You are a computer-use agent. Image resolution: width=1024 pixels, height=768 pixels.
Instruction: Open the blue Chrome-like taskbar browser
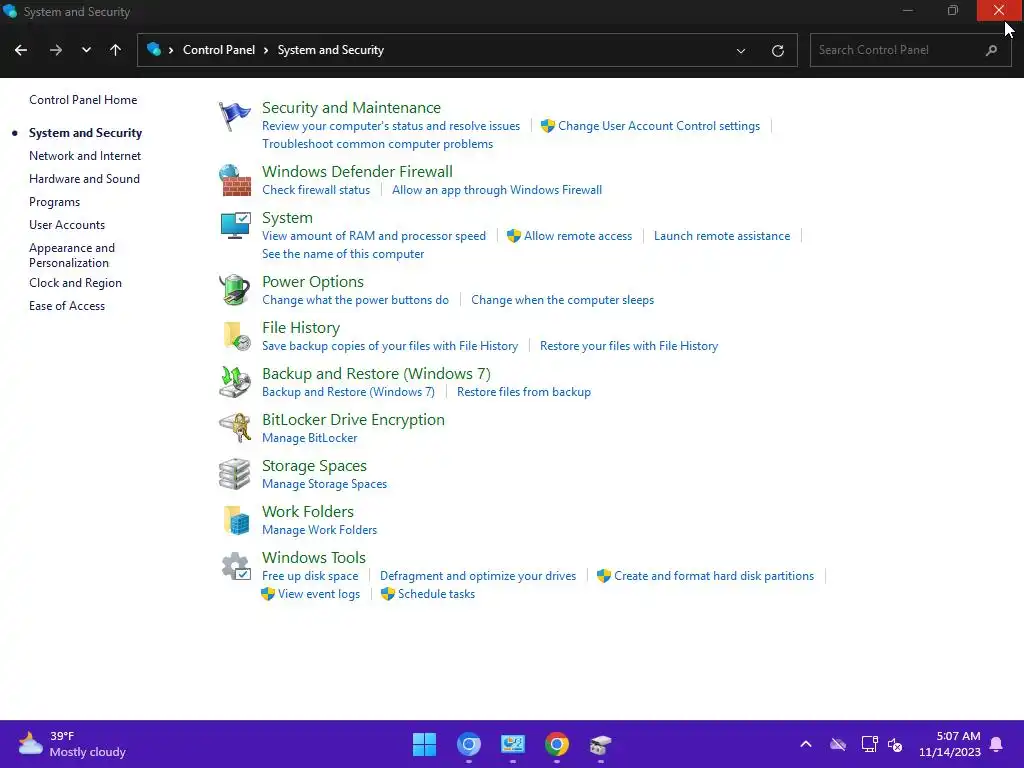469,744
